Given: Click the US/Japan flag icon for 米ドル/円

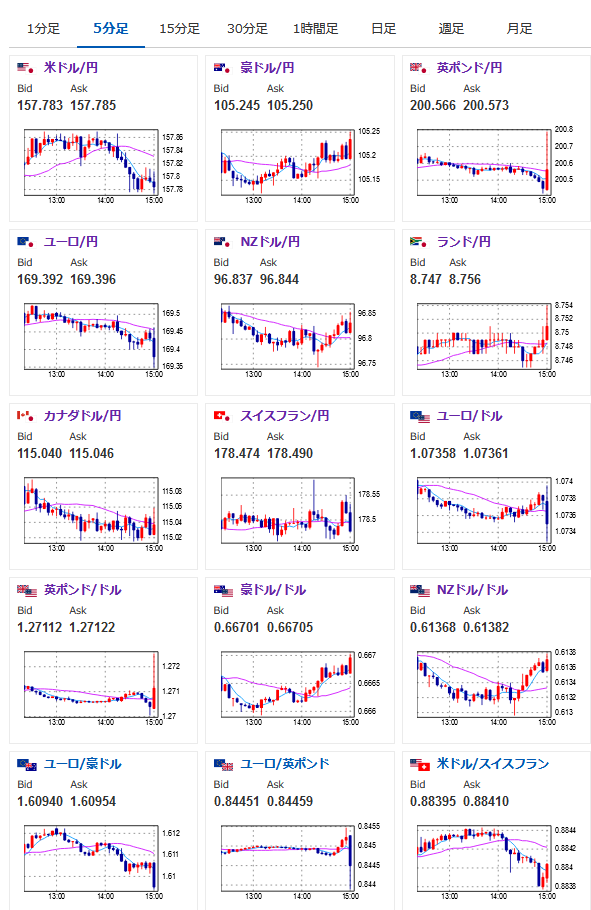Looking at the screenshot, I should click(x=26, y=68).
